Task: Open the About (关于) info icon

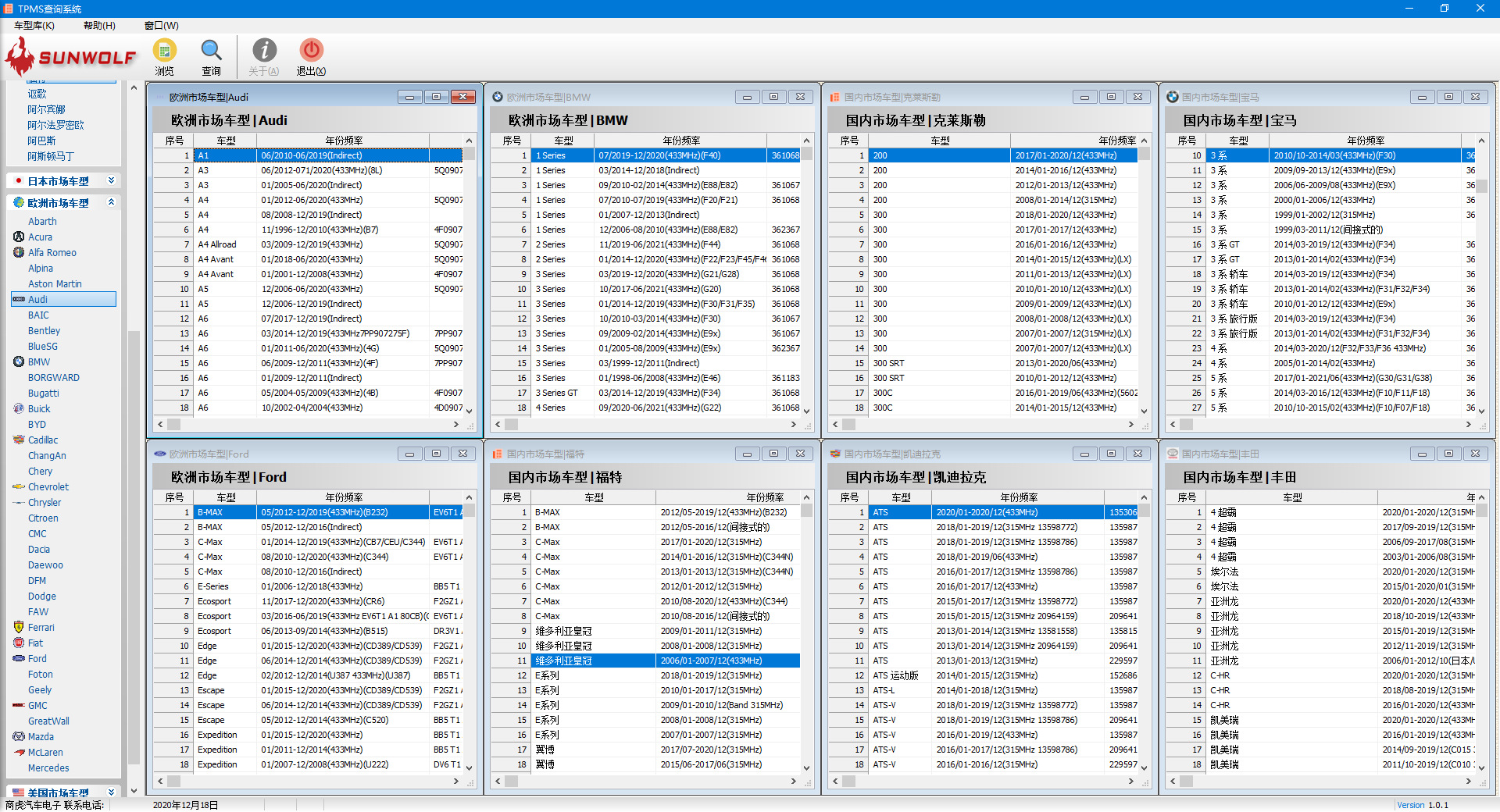Action: [264, 51]
